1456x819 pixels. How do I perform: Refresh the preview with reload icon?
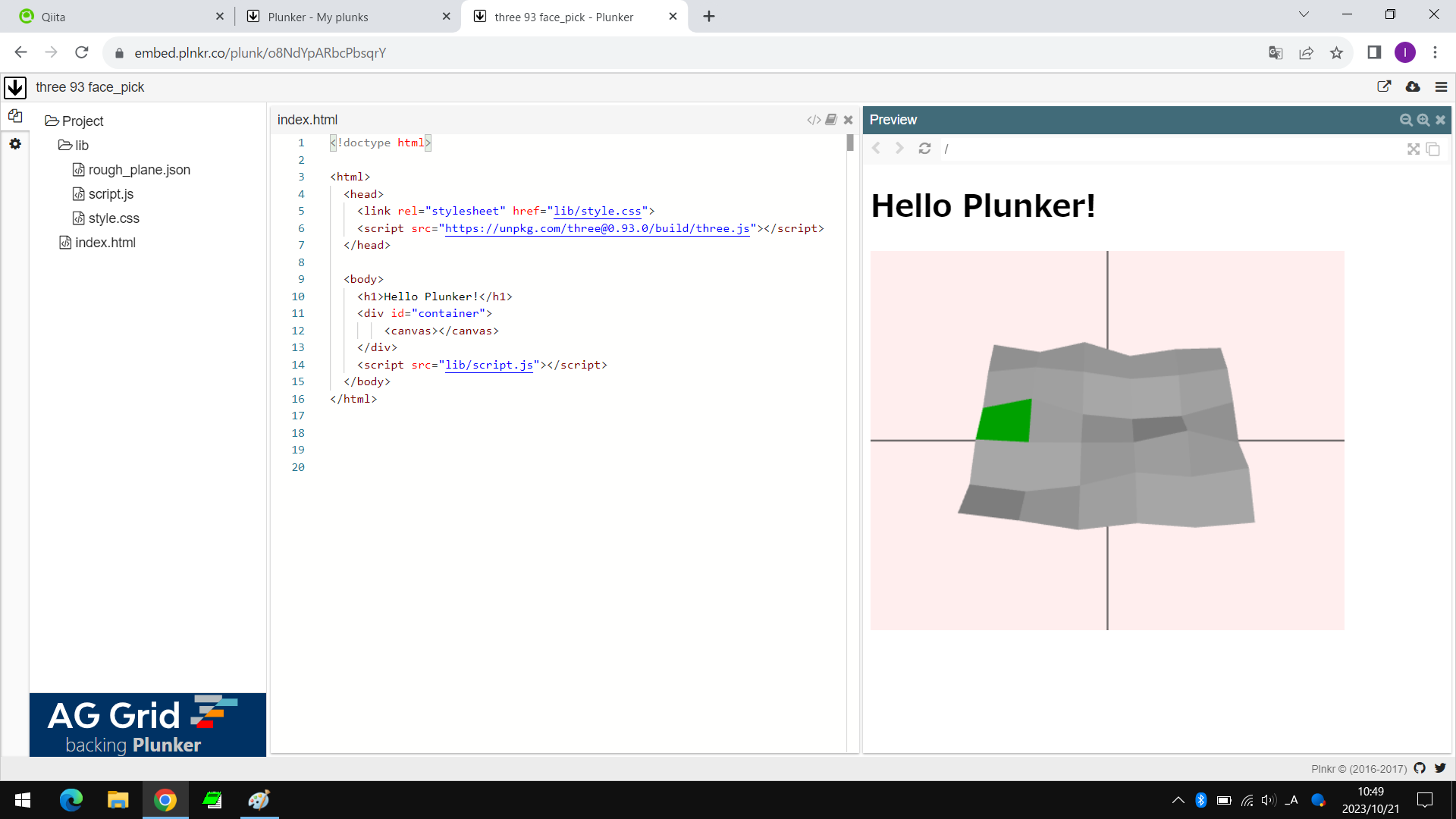(x=924, y=149)
